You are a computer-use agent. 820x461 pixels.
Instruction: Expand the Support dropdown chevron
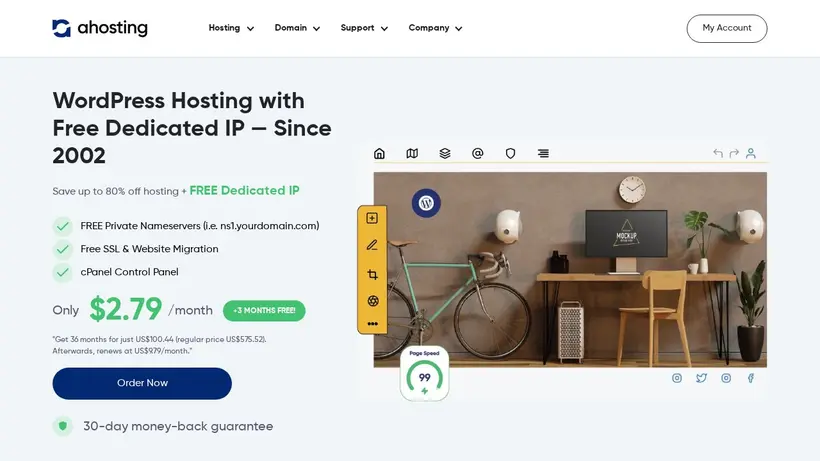click(384, 29)
